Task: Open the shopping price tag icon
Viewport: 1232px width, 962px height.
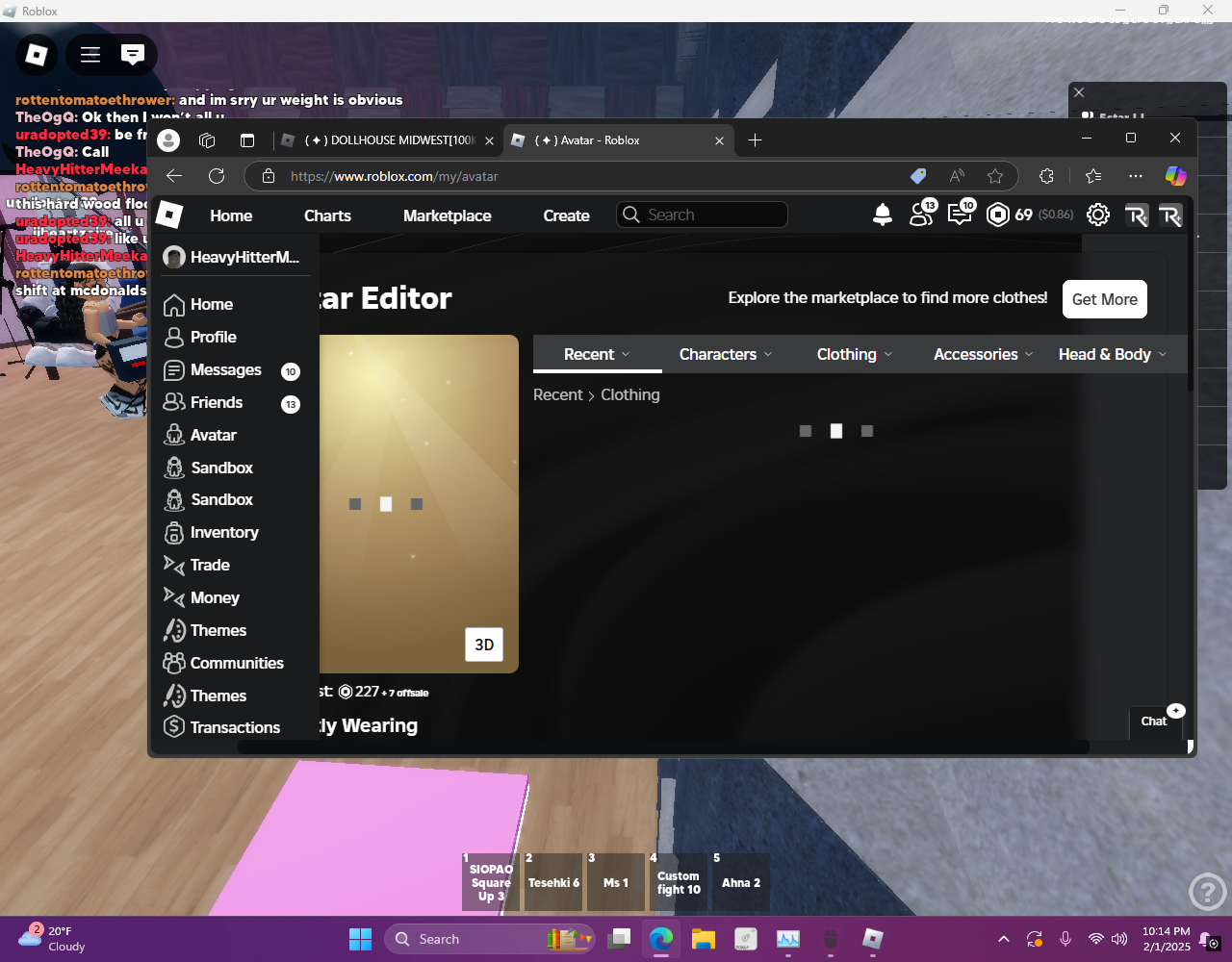Action: coord(918,176)
